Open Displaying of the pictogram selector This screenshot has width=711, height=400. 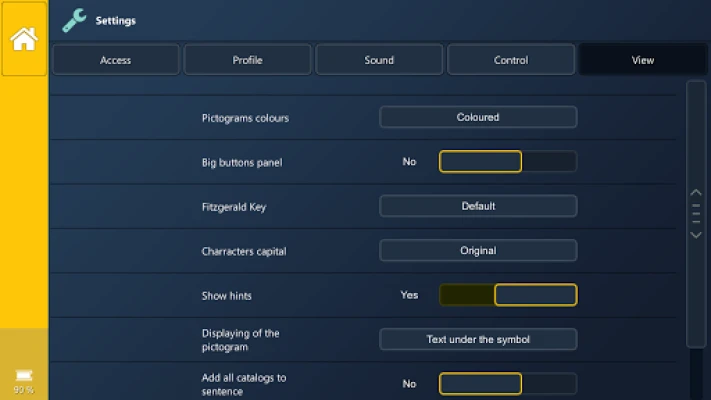(x=478, y=339)
